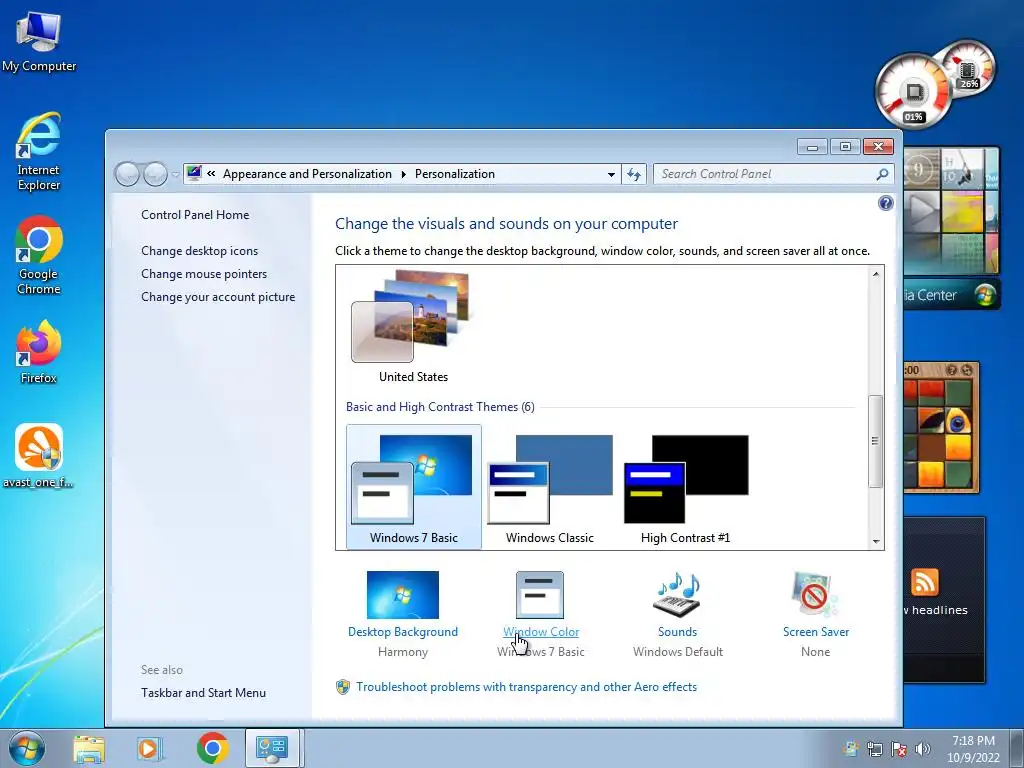1024x768 pixels.
Task: Click the network tray icon
Action: [874, 749]
